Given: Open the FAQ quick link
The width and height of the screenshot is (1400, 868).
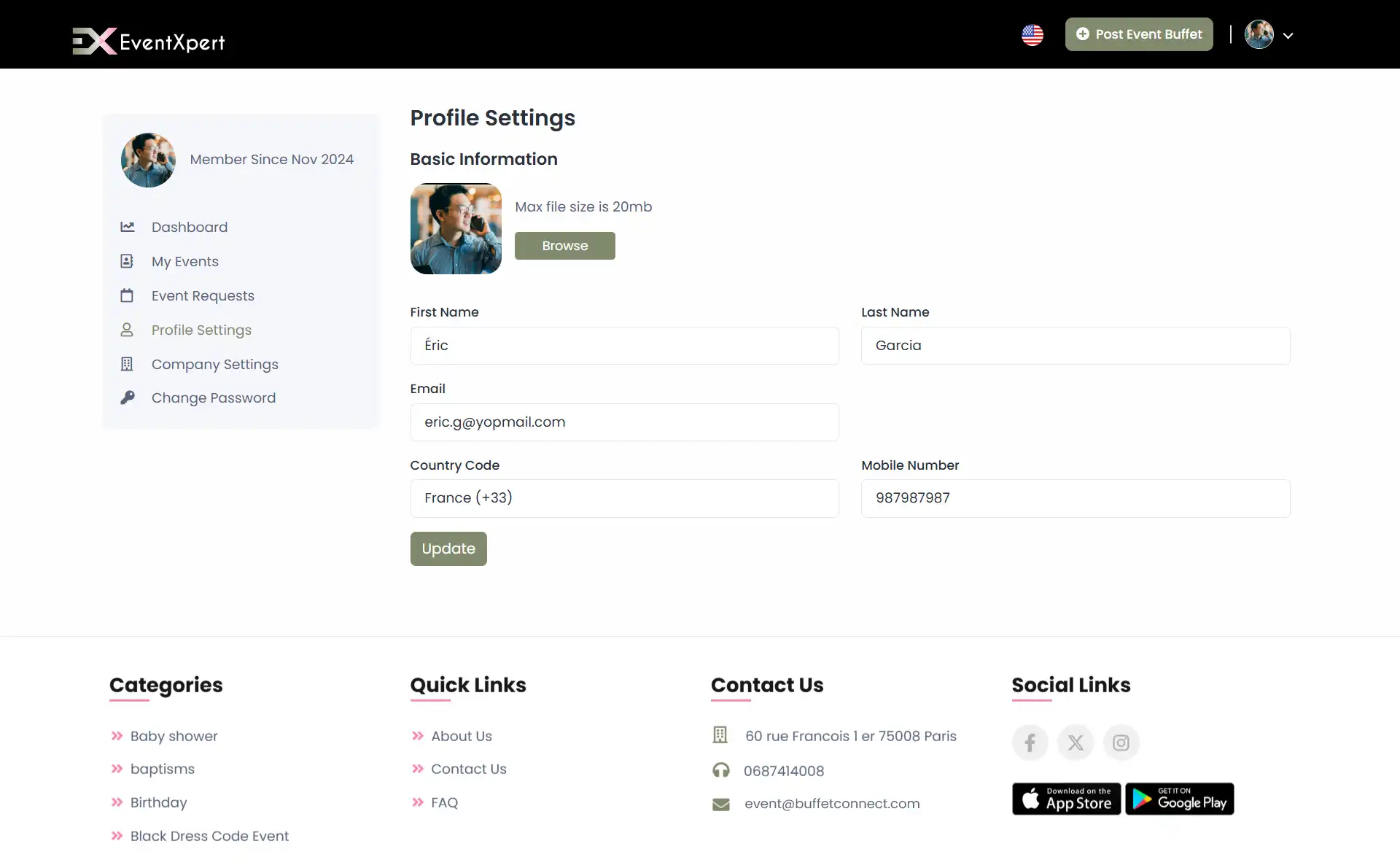Looking at the screenshot, I should click(444, 802).
